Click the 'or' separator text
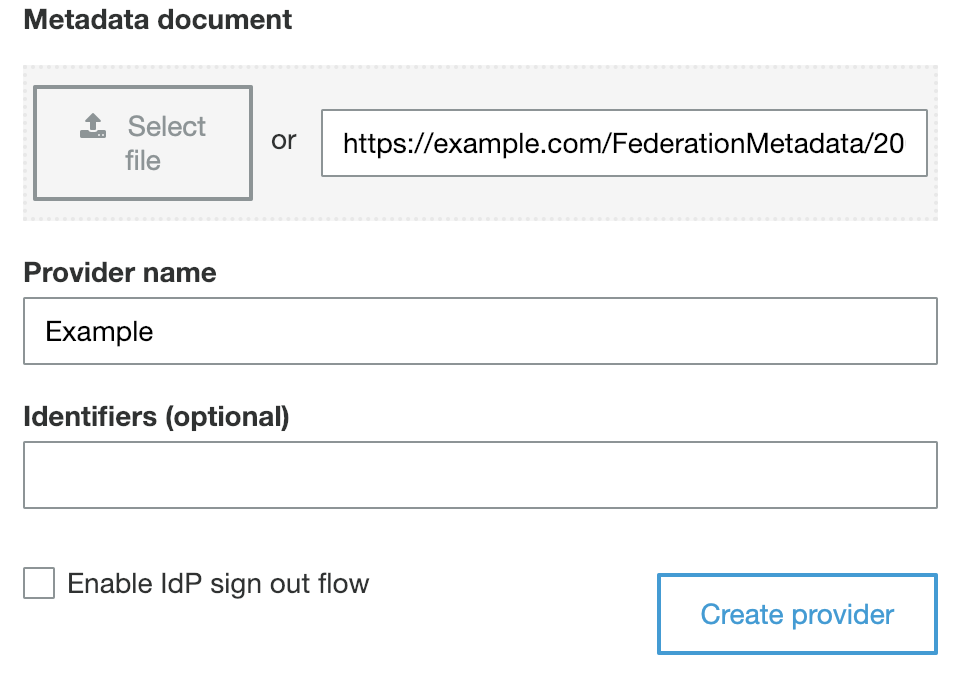961x684 pixels. pyautogui.click(x=284, y=141)
